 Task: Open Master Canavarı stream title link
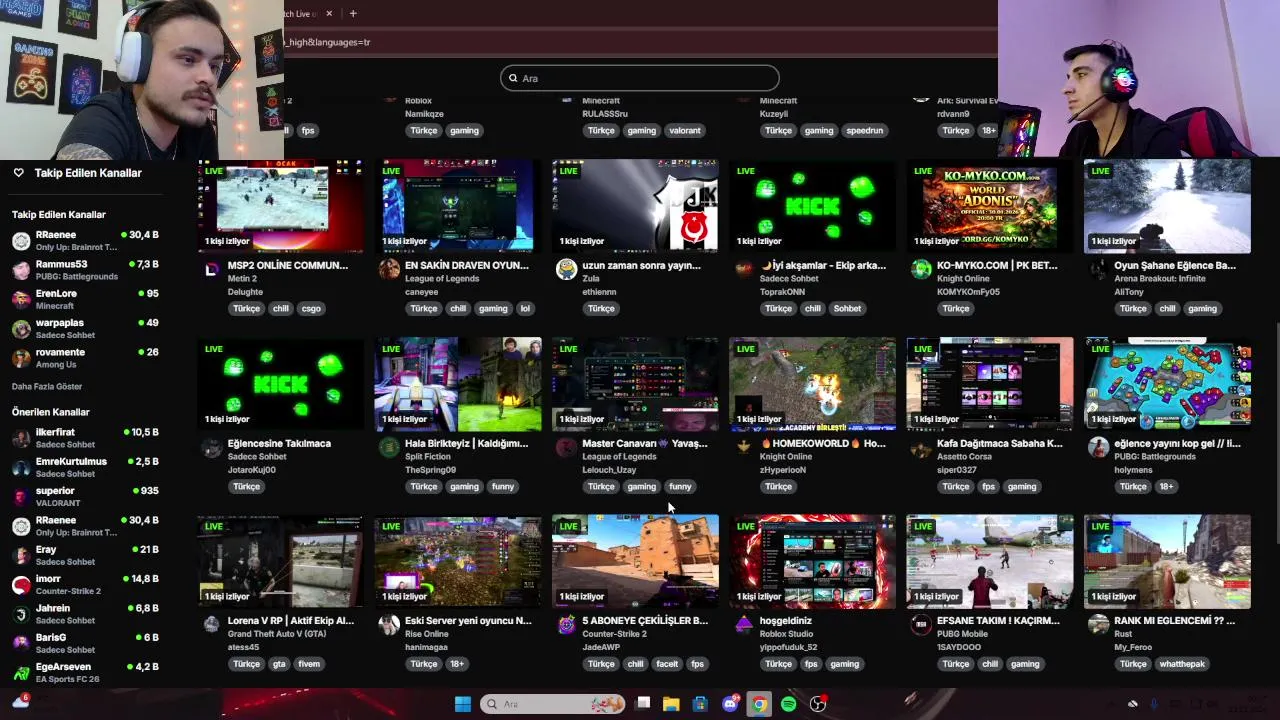pyautogui.click(x=644, y=443)
